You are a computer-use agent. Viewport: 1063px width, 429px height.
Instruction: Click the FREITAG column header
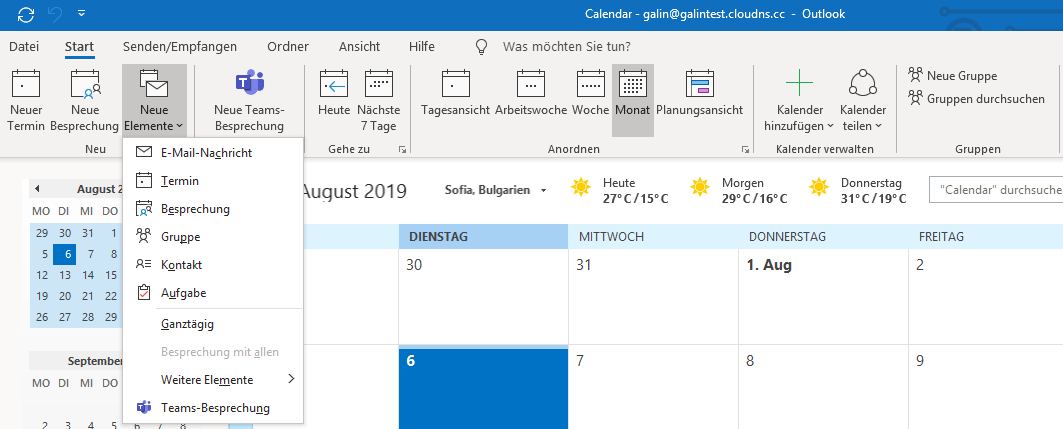[x=986, y=237]
